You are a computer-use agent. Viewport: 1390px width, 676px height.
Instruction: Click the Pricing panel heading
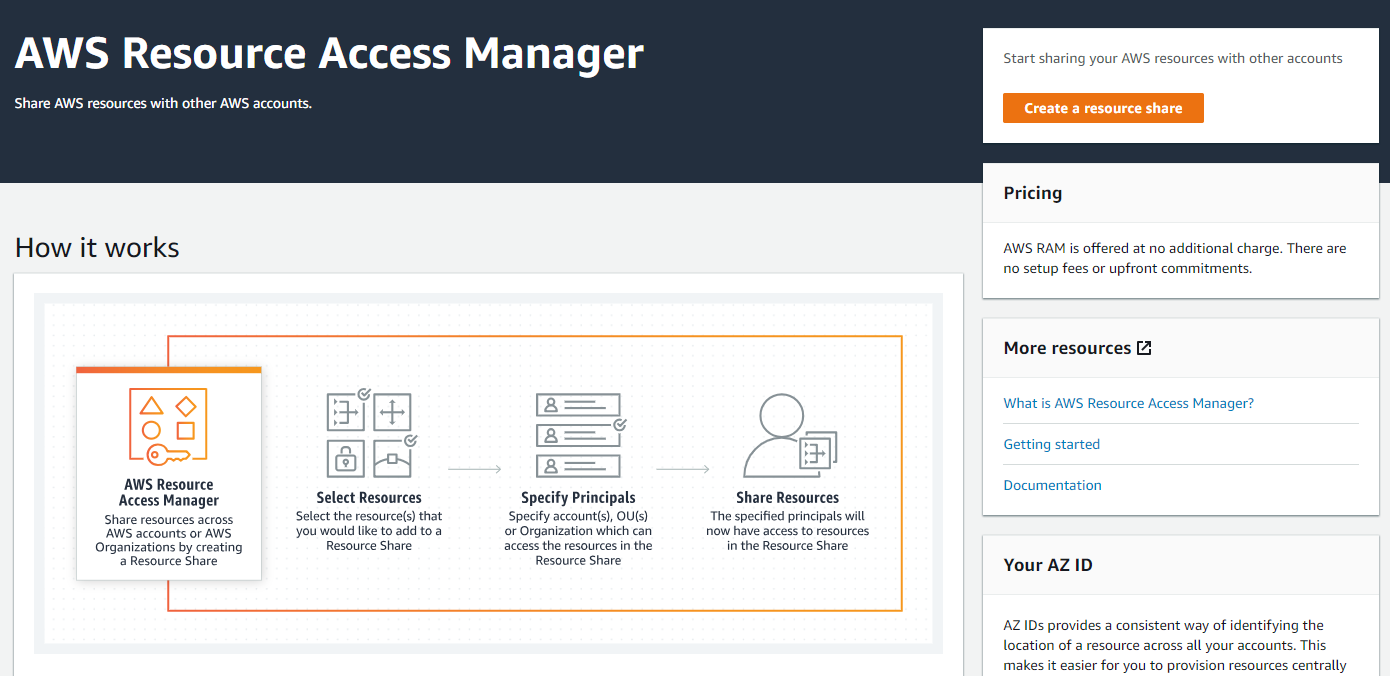1033,193
